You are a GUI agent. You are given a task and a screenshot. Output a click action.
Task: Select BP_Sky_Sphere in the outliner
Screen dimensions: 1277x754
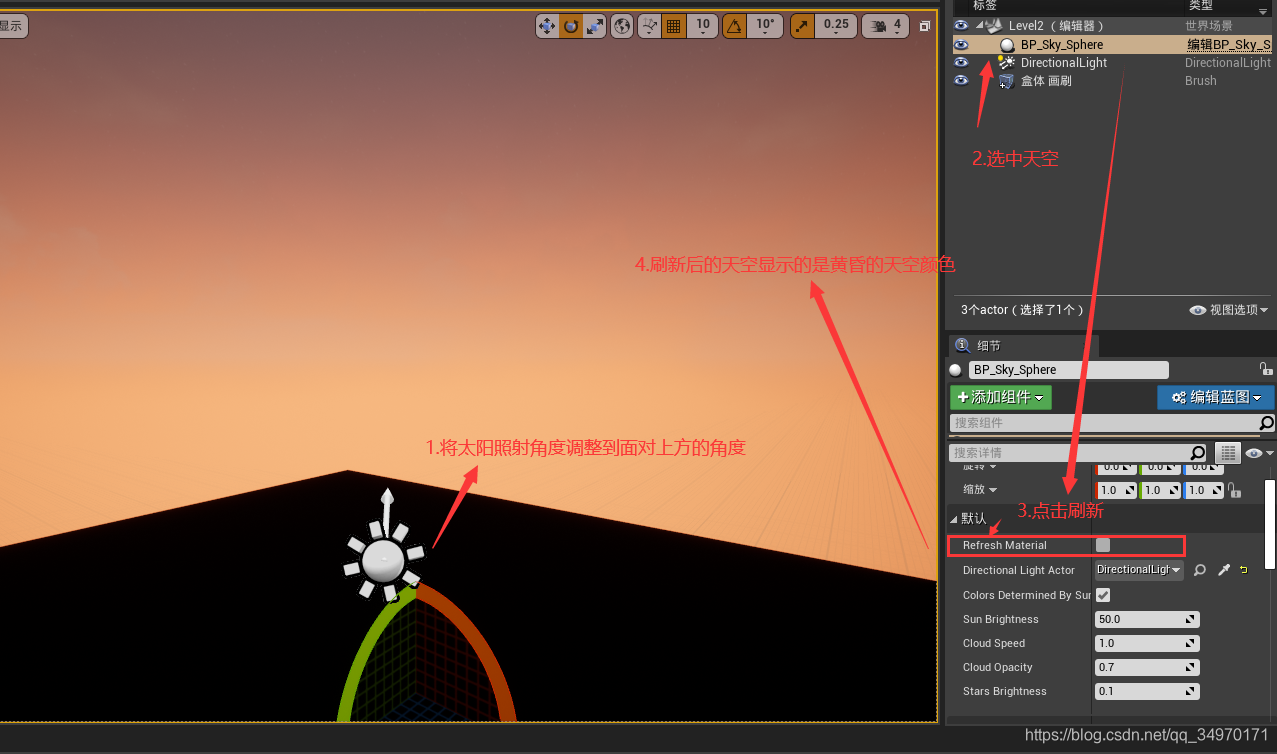pos(1062,45)
